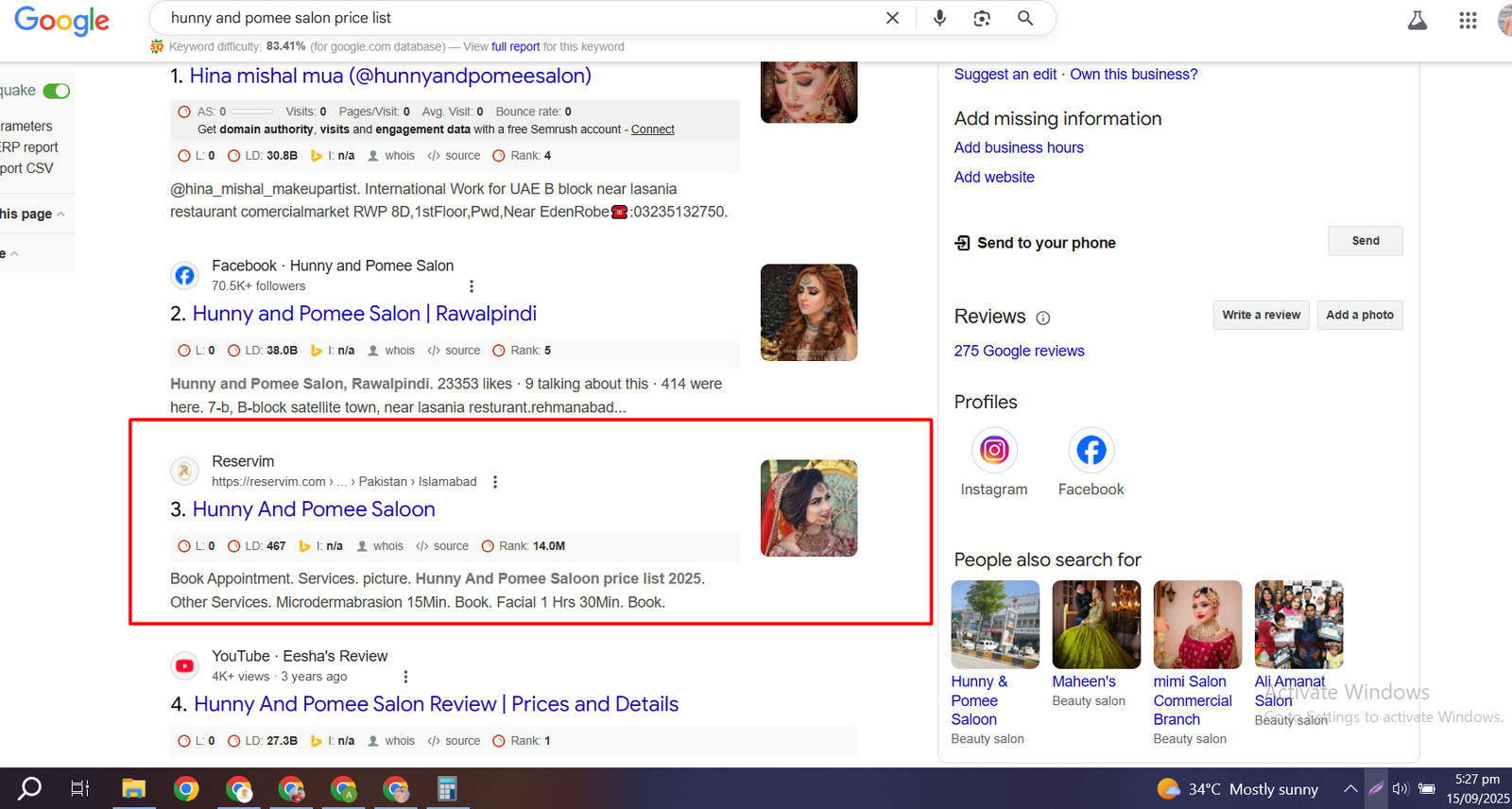Click the magnifier search submit icon
This screenshot has width=1512, height=809.
pyautogui.click(x=1025, y=18)
